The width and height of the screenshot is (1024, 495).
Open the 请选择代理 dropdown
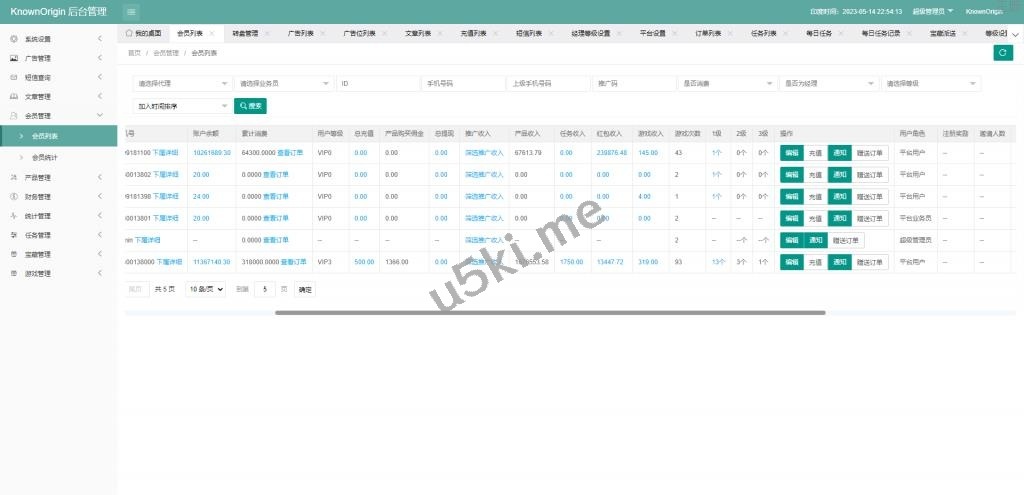[x=182, y=84]
